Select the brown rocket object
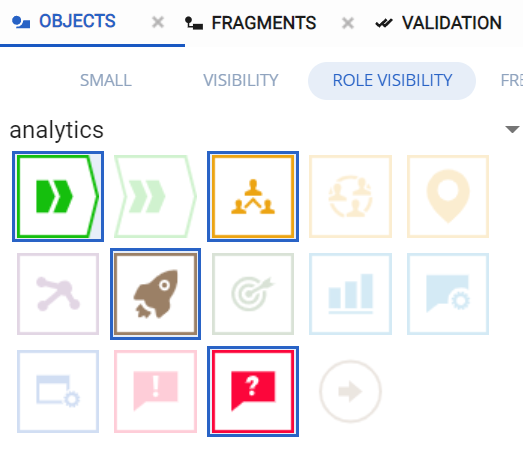 tap(155, 294)
